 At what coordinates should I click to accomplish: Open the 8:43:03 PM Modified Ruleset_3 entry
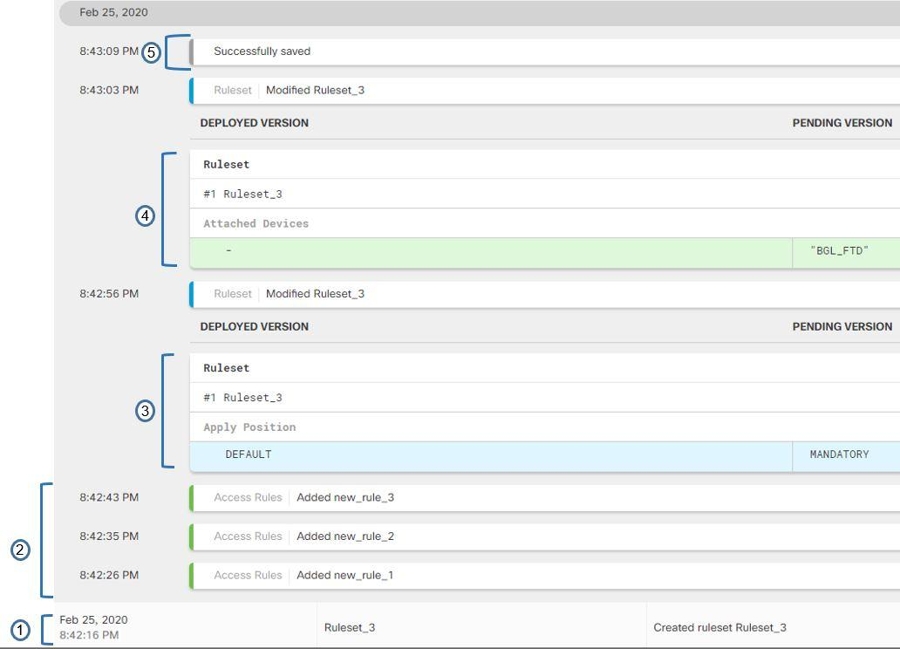pos(314,90)
